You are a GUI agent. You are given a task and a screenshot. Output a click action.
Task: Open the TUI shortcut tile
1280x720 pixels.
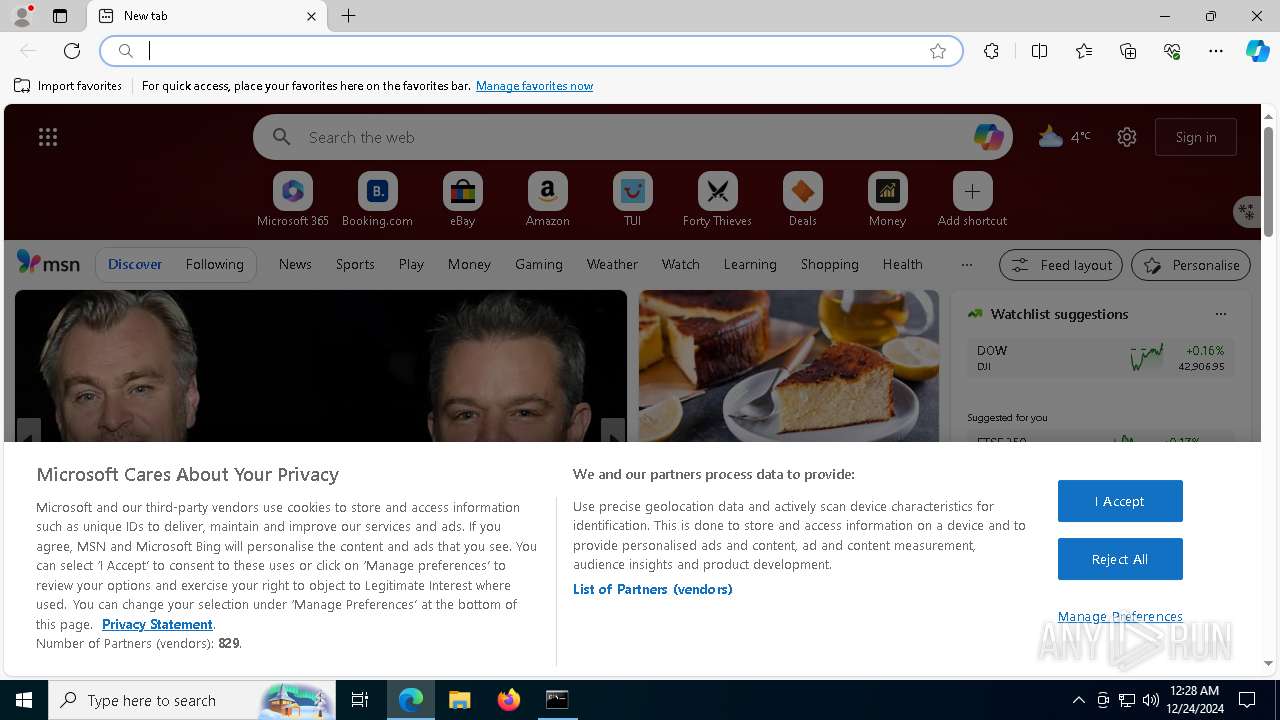632,200
